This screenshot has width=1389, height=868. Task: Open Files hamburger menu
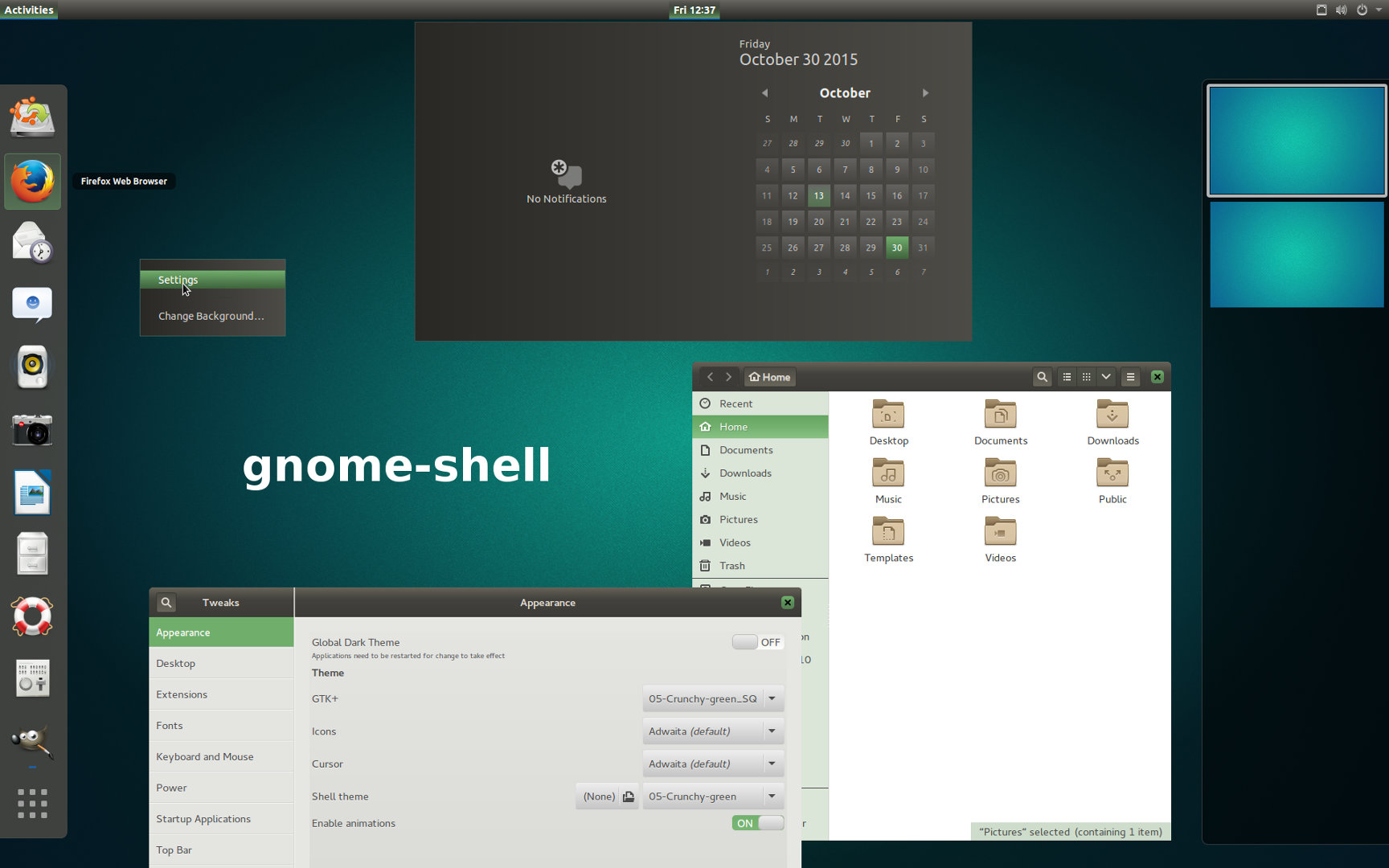[1130, 377]
